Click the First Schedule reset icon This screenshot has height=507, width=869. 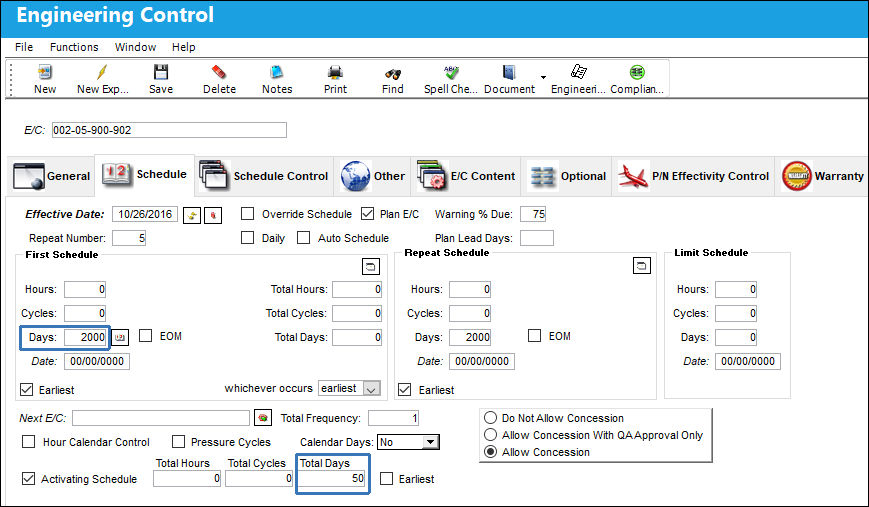point(371,267)
